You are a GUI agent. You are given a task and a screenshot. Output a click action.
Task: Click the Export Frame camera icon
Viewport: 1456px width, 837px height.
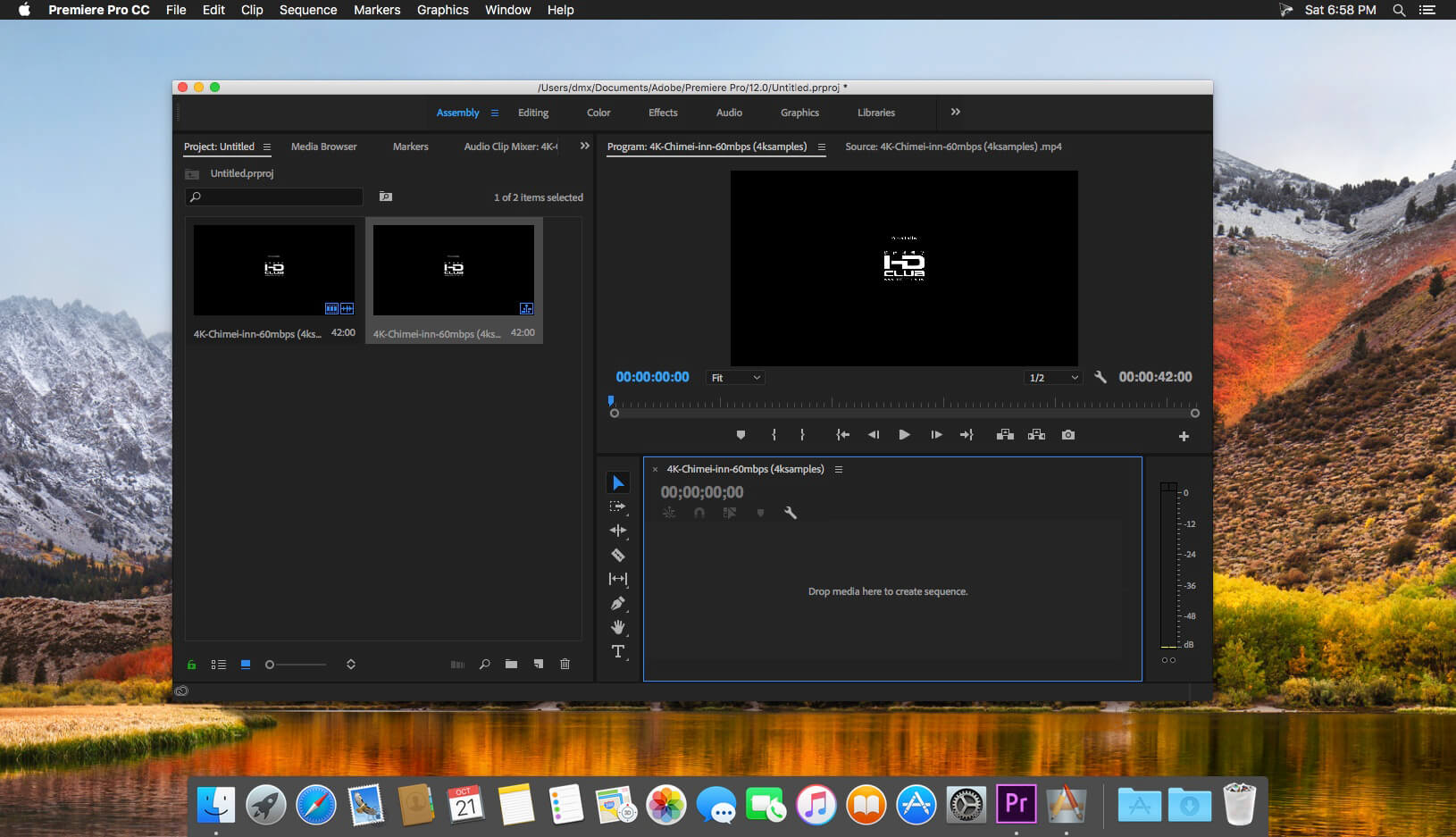coord(1068,435)
